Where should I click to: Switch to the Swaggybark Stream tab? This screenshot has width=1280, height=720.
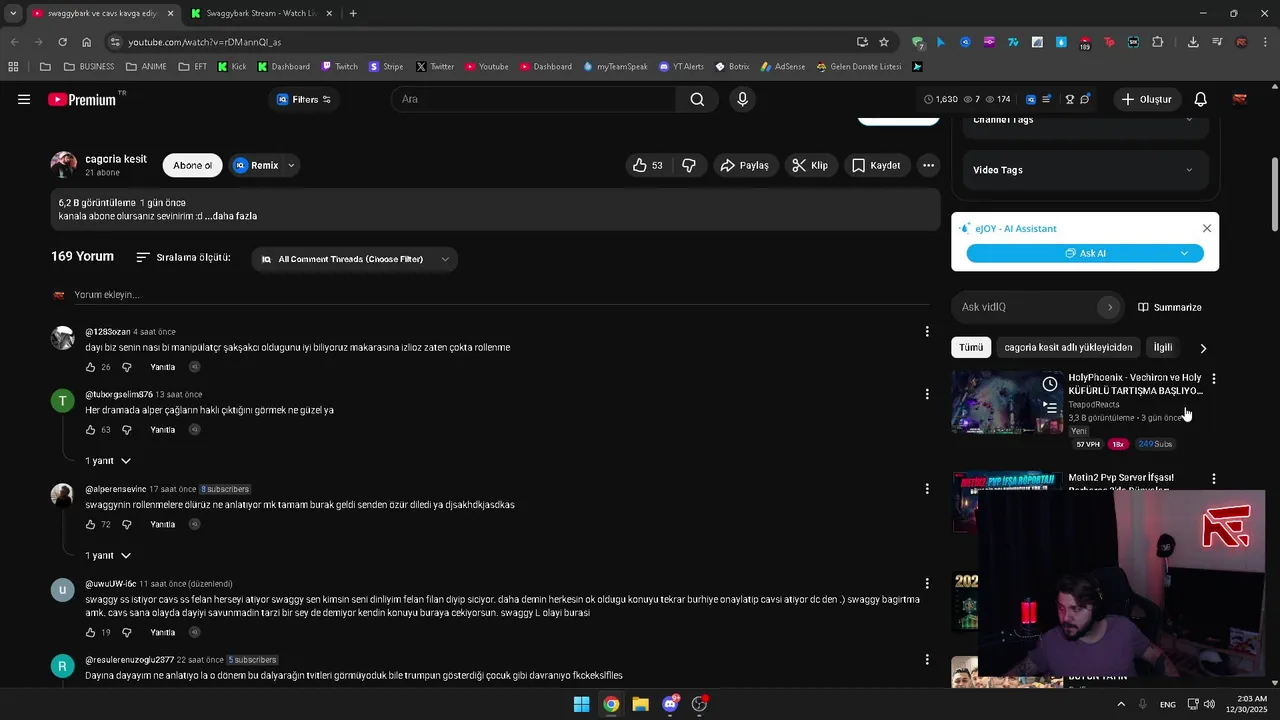pos(262,13)
